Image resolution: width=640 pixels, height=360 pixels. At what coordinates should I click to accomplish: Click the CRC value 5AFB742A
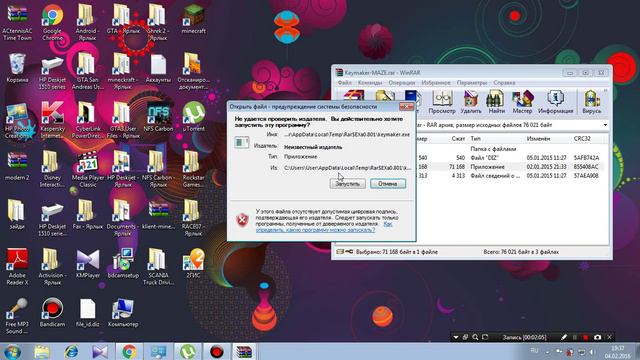click(587, 158)
